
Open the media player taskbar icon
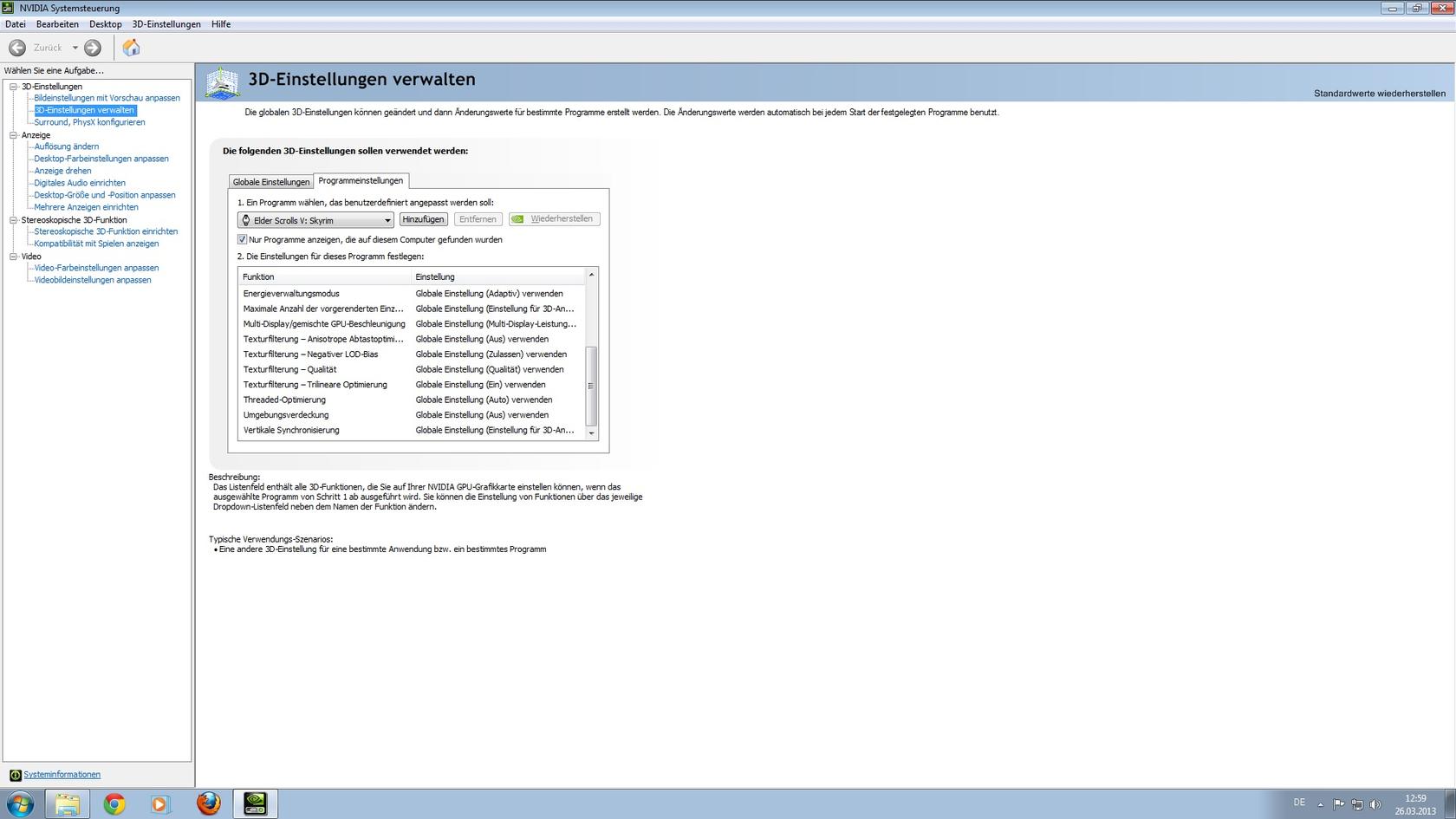click(160, 803)
